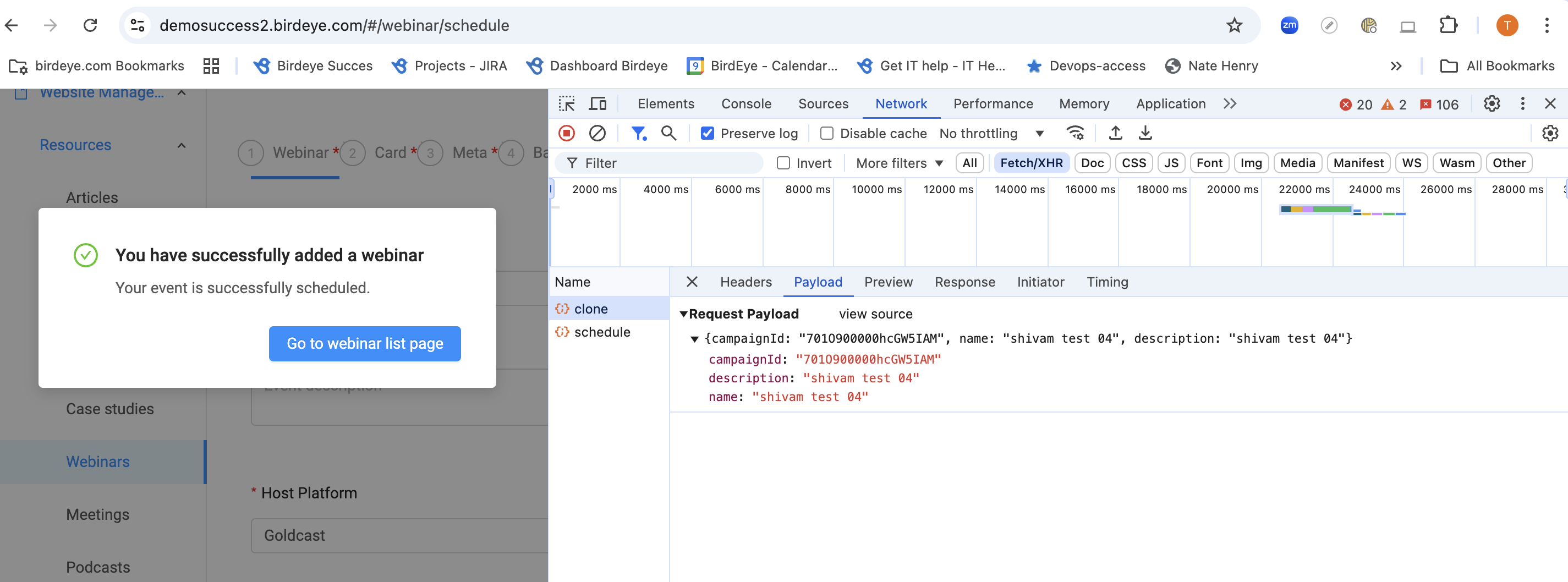Expand the More filters dropdown
Image resolution: width=1568 pixels, height=582 pixels.
click(899, 163)
